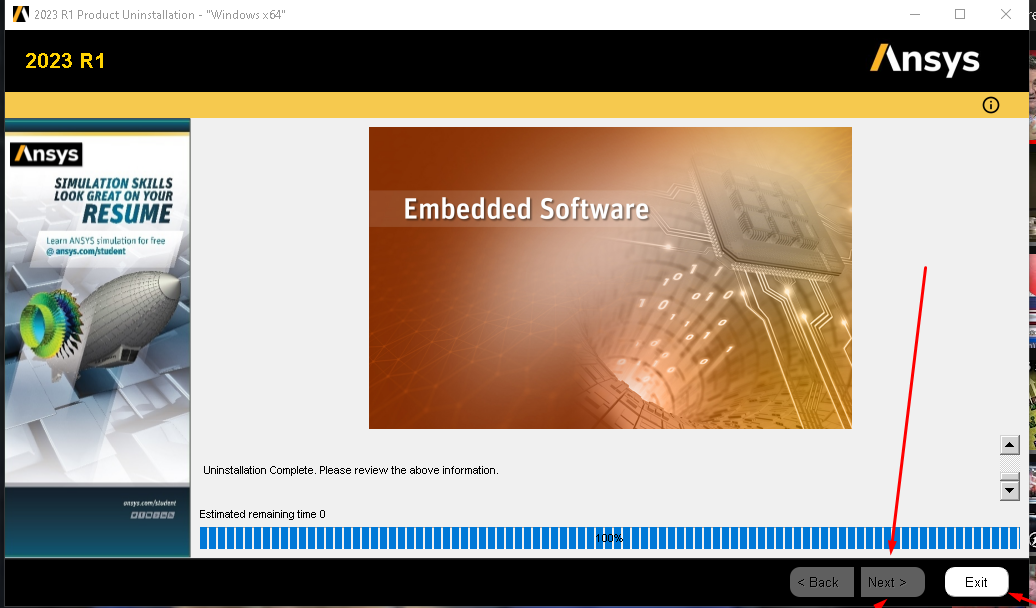
Task: Click the Ansys logo on student banner
Action: (x=47, y=155)
